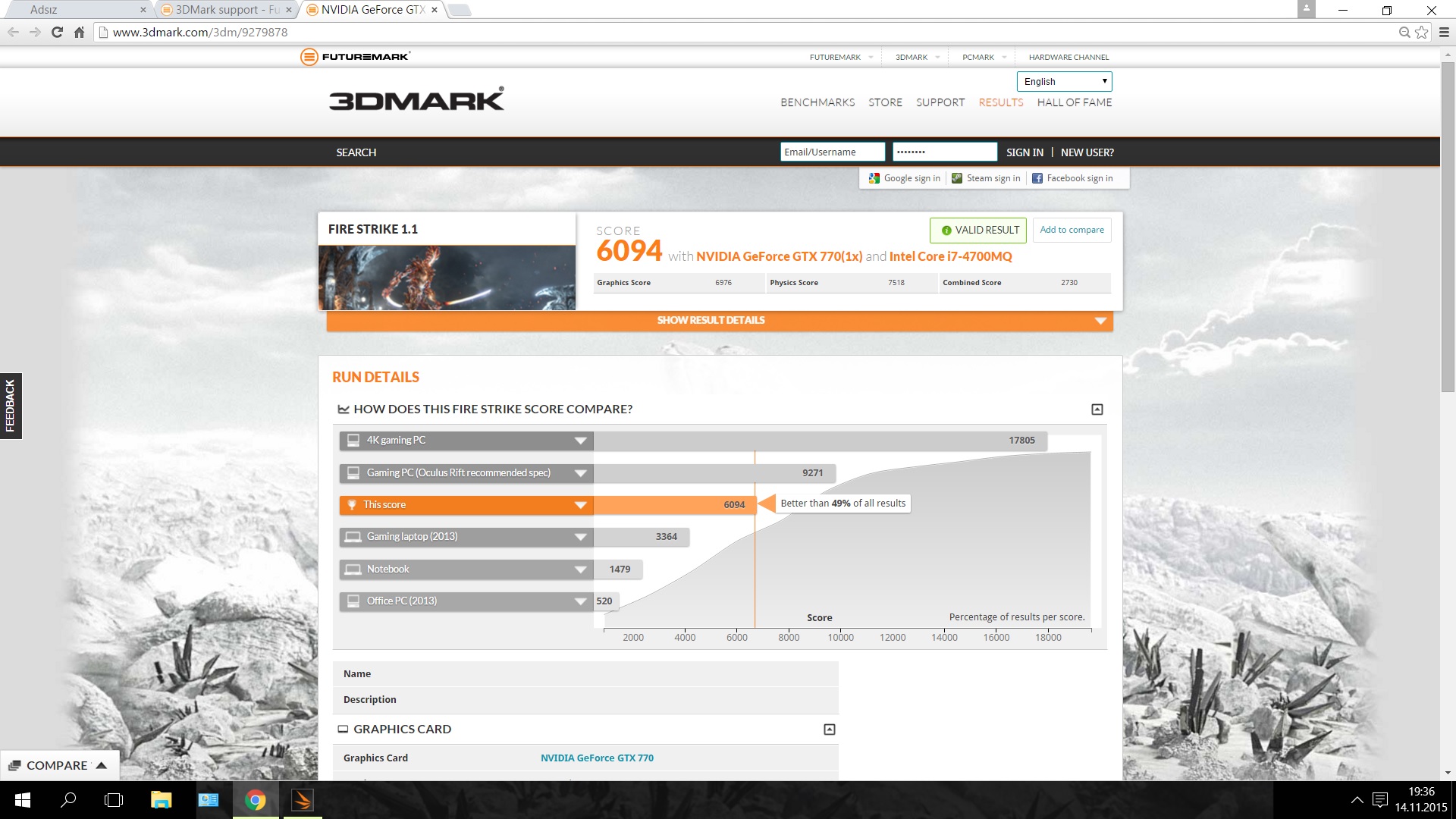
Task: Click the NEW USER? link
Action: 1087,152
